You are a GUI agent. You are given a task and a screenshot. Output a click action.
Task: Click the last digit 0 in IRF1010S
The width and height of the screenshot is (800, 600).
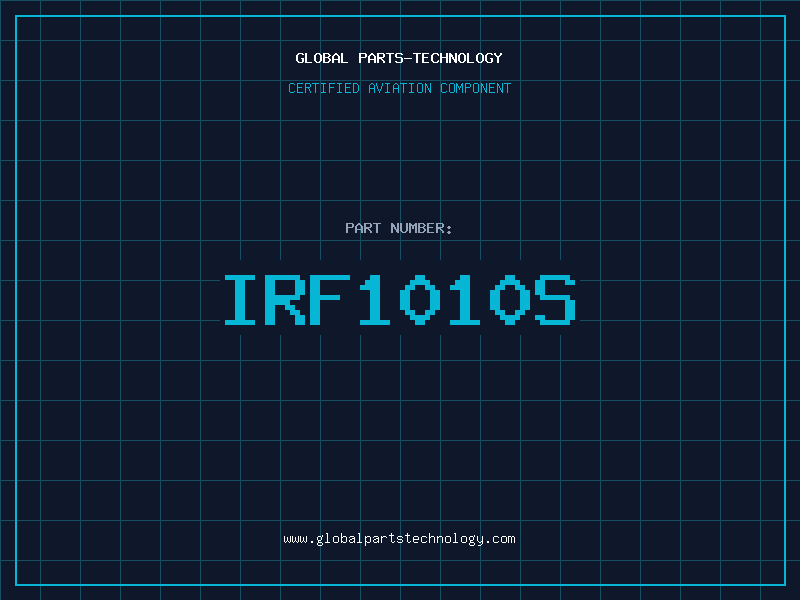[x=511, y=300]
